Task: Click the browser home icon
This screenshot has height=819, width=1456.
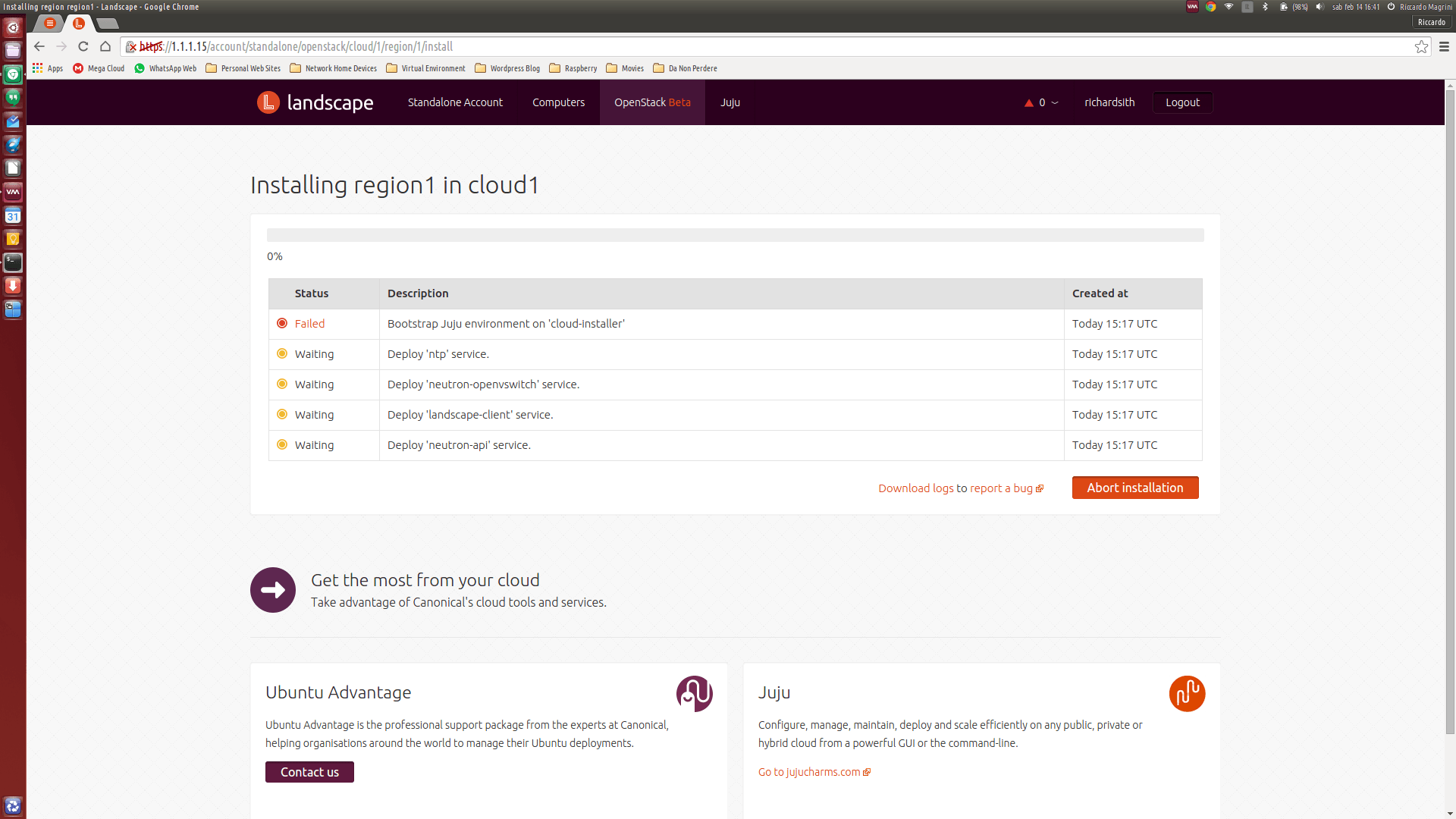Action: pos(105,47)
